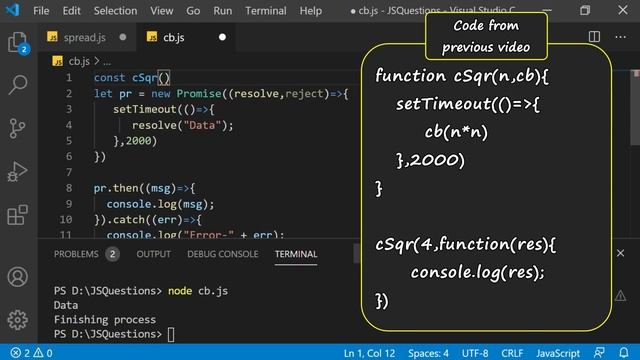
Task: Close unsaved cb.js tab via dot
Action: coord(222,37)
